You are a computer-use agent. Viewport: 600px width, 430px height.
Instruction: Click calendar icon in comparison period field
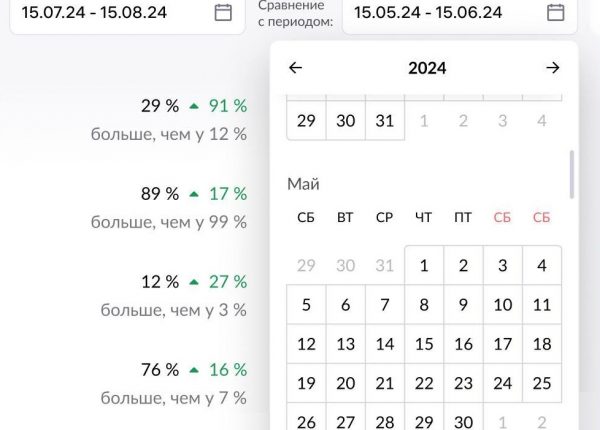click(x=555, y=13)
